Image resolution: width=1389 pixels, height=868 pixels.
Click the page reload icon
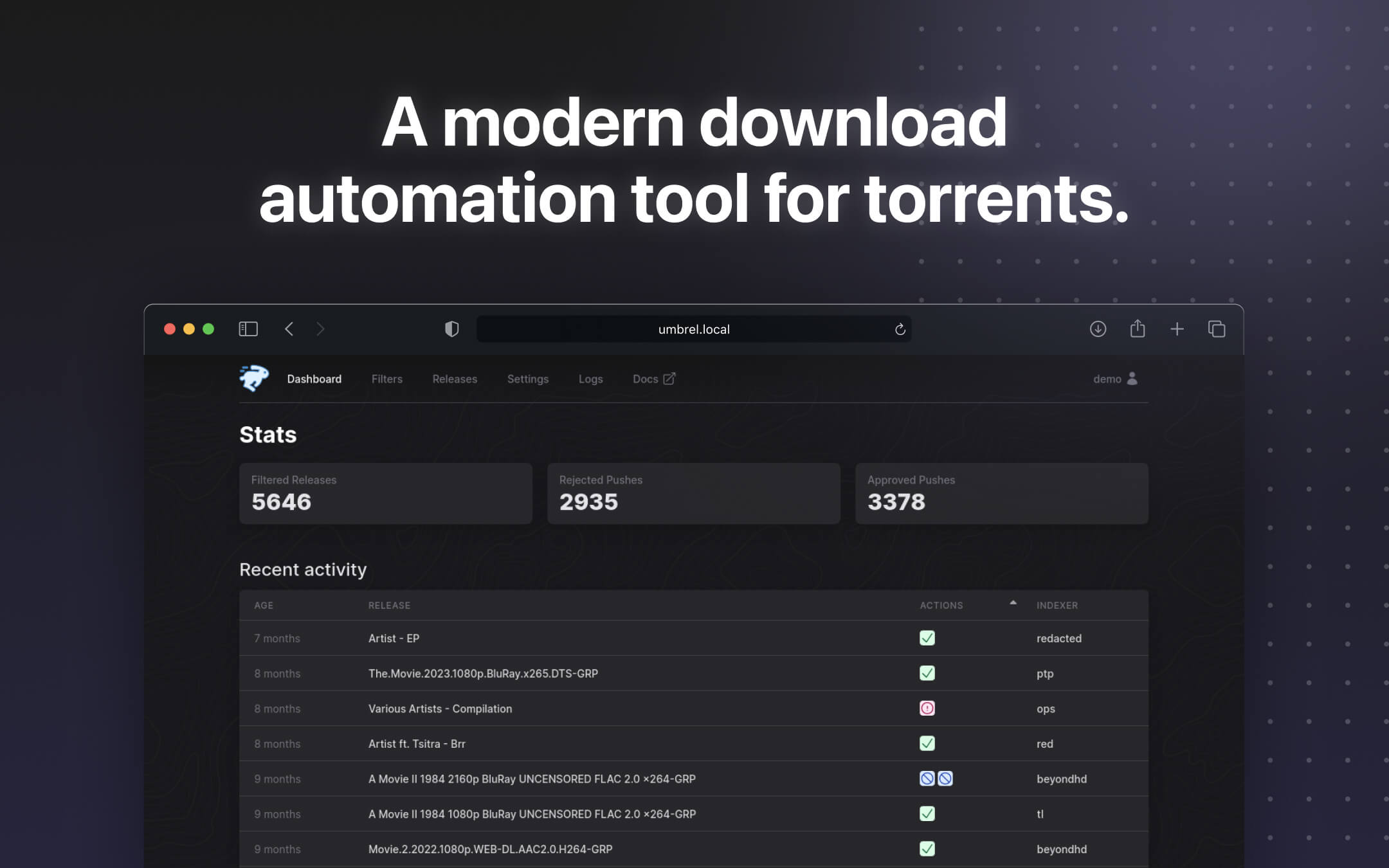point(900,329)
